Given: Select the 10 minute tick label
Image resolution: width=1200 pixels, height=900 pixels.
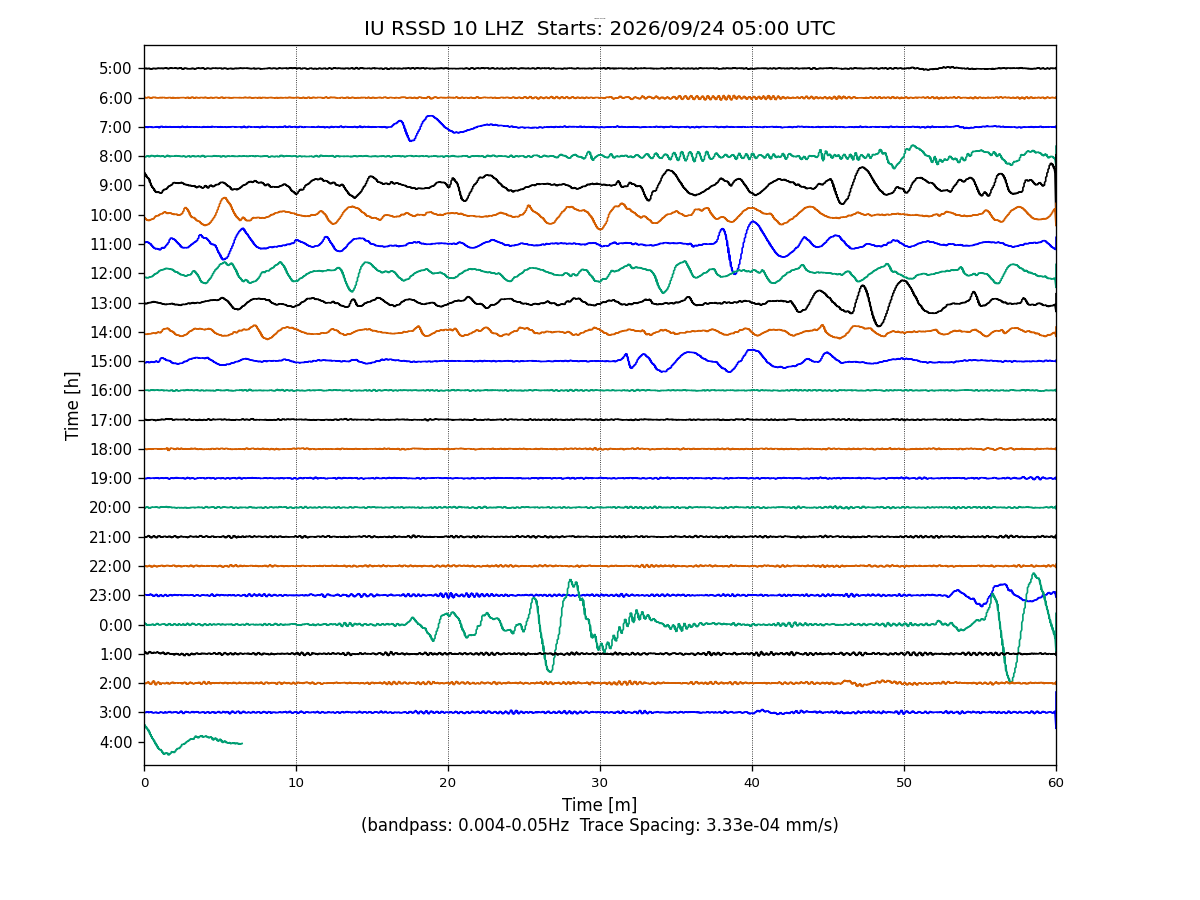Looking at the screenshot, I should pos(296,783).
